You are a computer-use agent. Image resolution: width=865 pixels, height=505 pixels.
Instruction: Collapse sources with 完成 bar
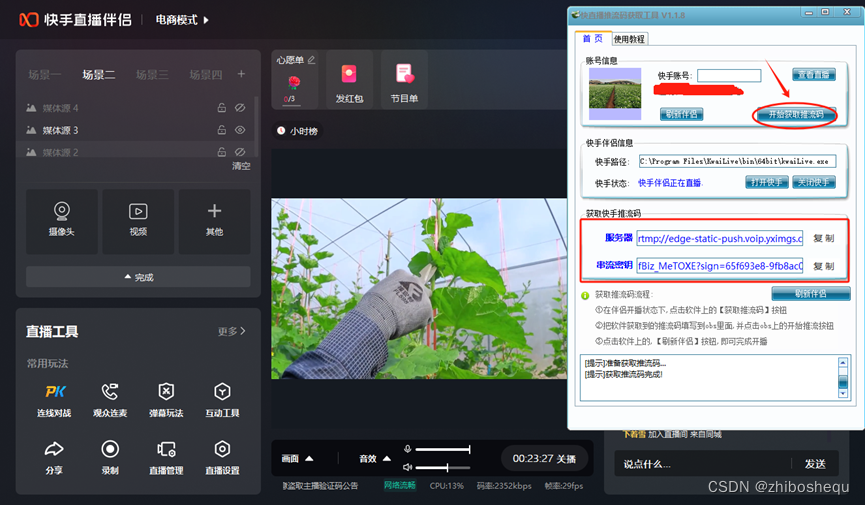pyautogui.click(x=138, y=277)
